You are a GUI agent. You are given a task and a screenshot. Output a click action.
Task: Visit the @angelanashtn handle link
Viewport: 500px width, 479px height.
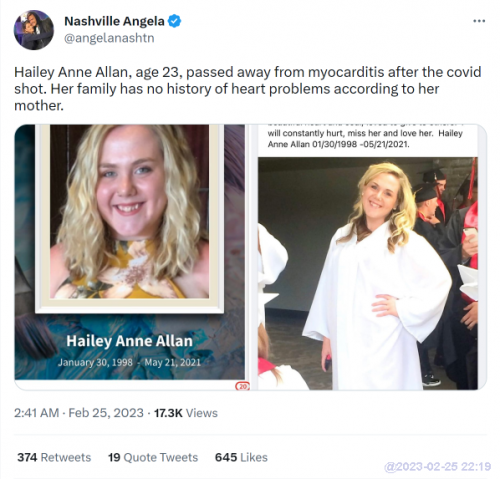[x=109, y=38]
